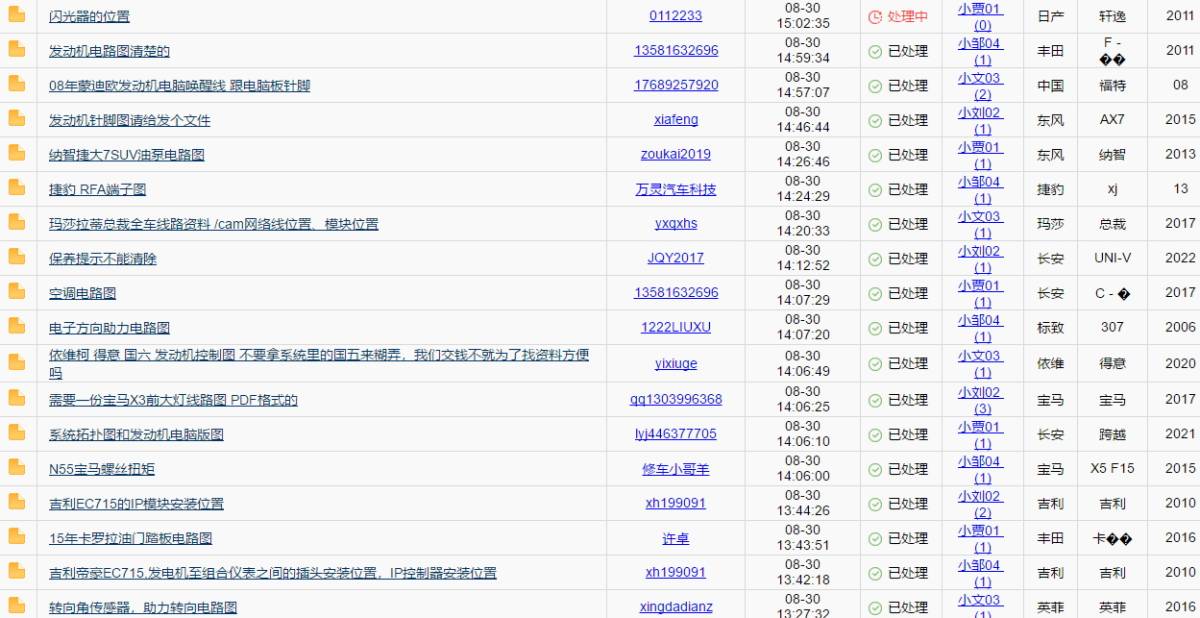Open the folder icon beside 闪光器的位置
This screenshot has width=1200, height=618.
(x=16, y=15)
